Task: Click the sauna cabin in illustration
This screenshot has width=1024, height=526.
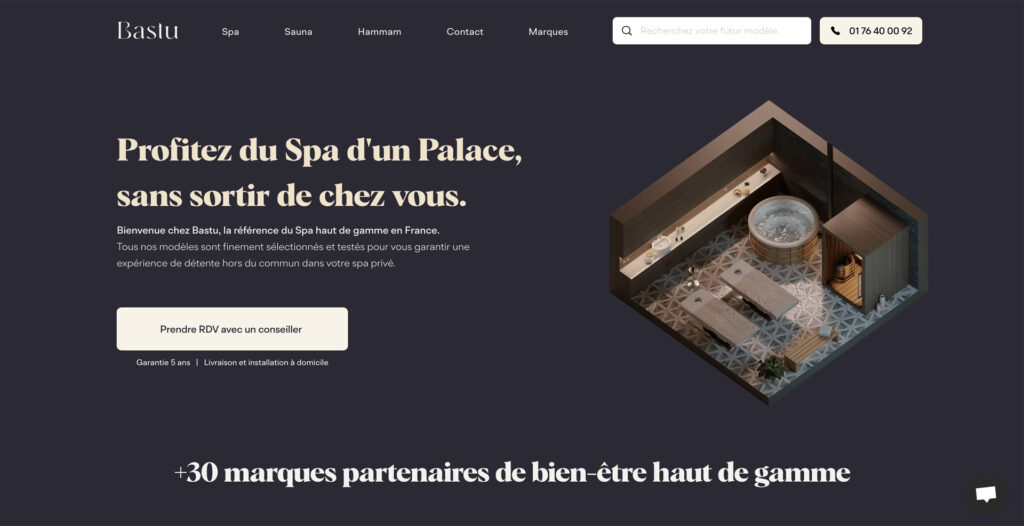Action: pyautogui.click(x=867, y=255)
